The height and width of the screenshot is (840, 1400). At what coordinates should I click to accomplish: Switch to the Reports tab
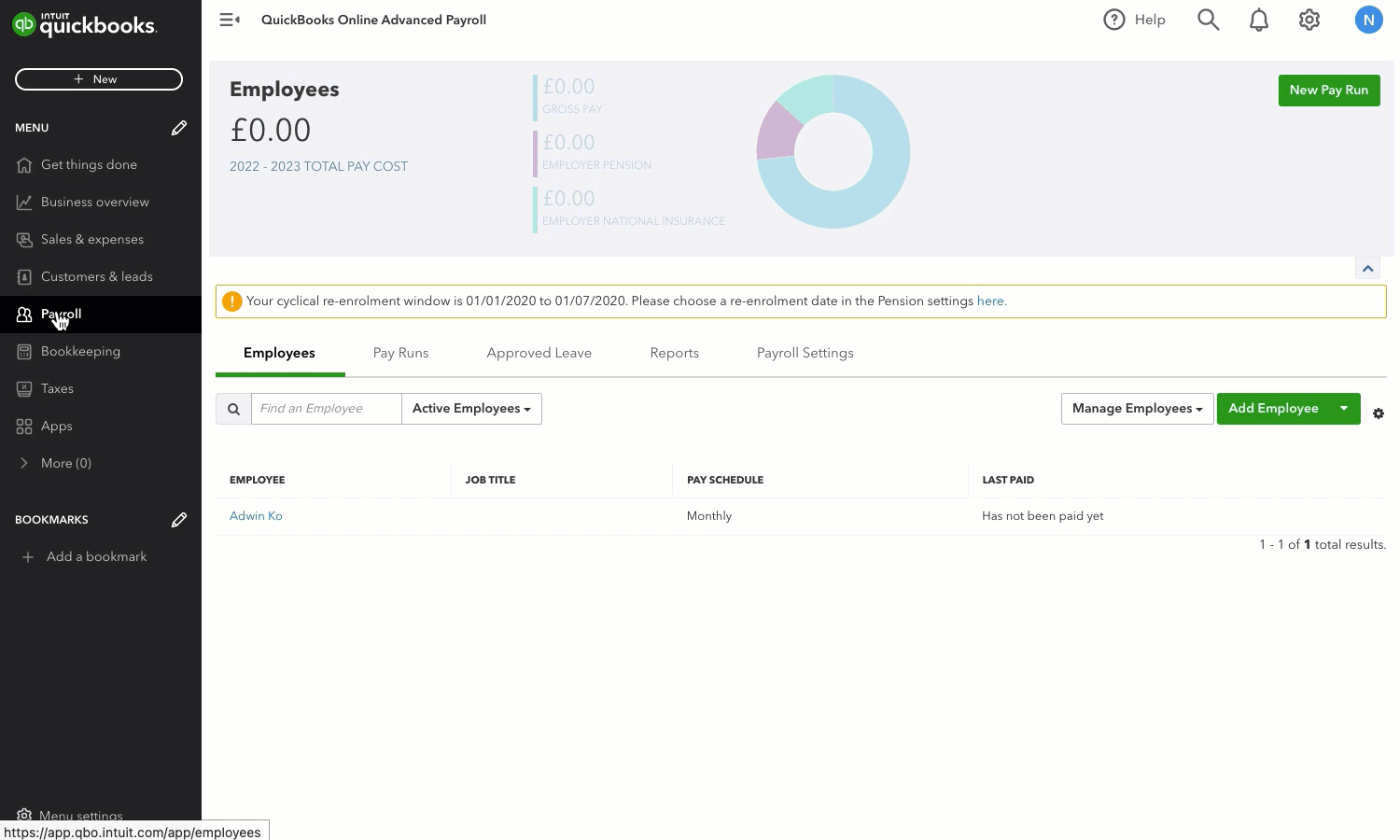coord(674,353)
